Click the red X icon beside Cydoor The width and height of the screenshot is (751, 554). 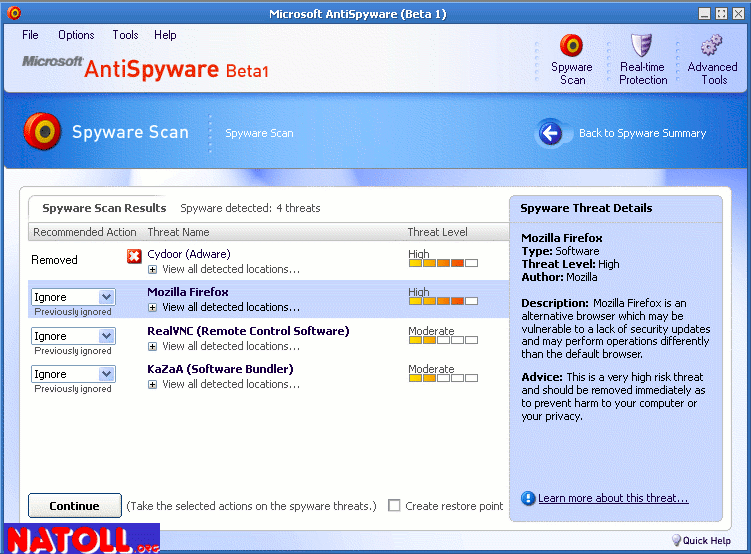pyautogui.click(x=134, y=256)
